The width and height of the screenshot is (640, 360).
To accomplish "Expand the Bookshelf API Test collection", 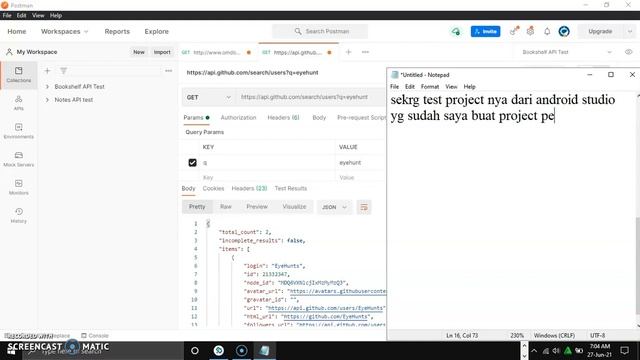I will (47, 87).
